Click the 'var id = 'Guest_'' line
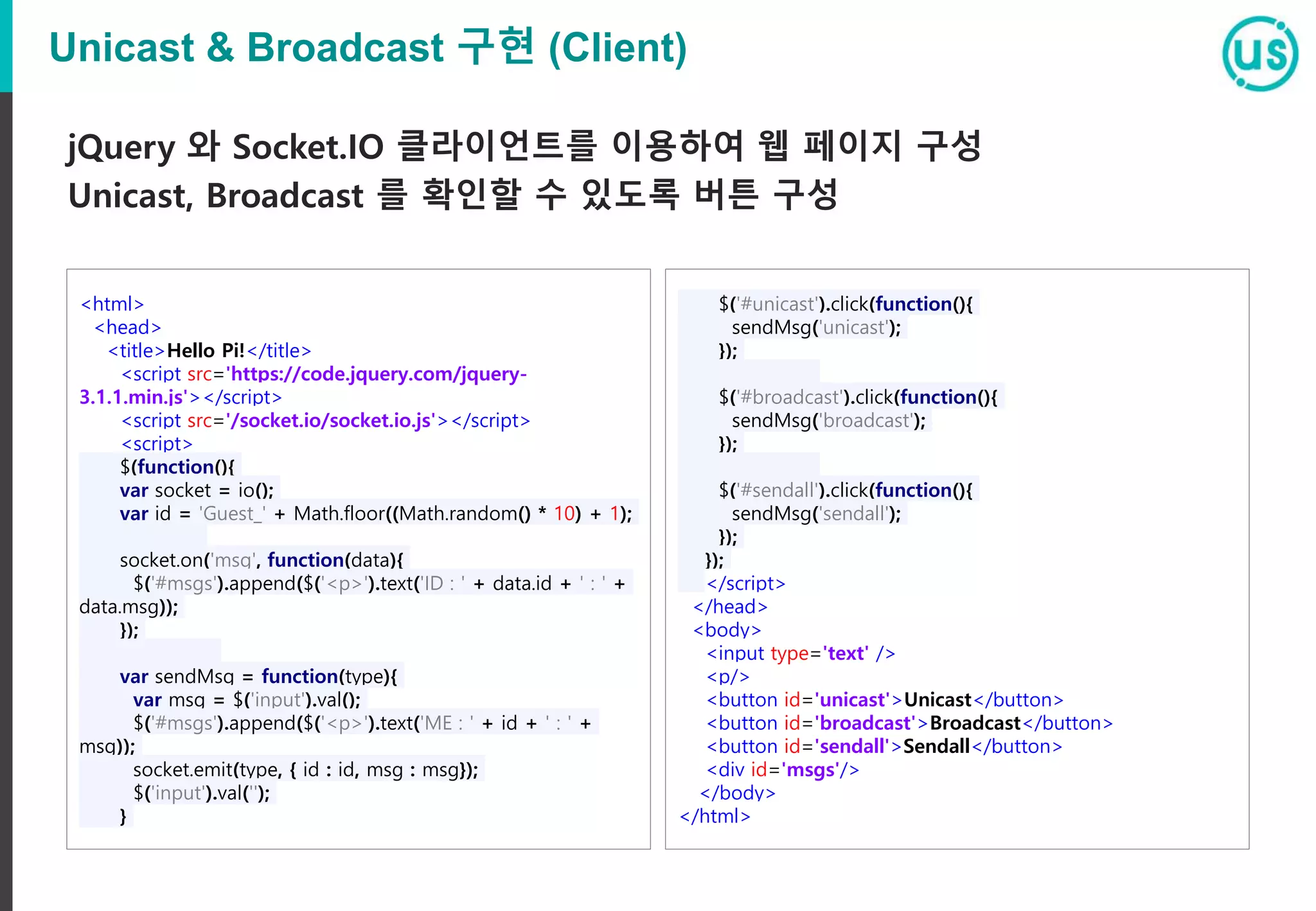Image resolution: width=1316 pixels, height=911 pixels. (376, 513)
